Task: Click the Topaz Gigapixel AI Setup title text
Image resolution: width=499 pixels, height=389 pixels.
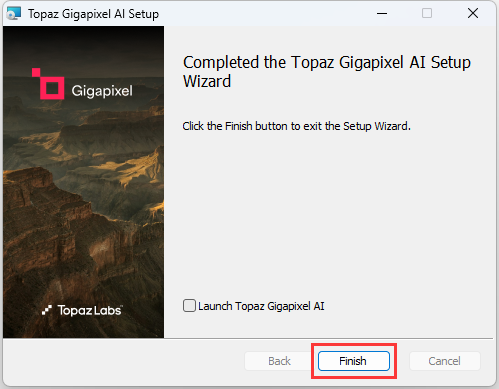Action: point(93,14)
